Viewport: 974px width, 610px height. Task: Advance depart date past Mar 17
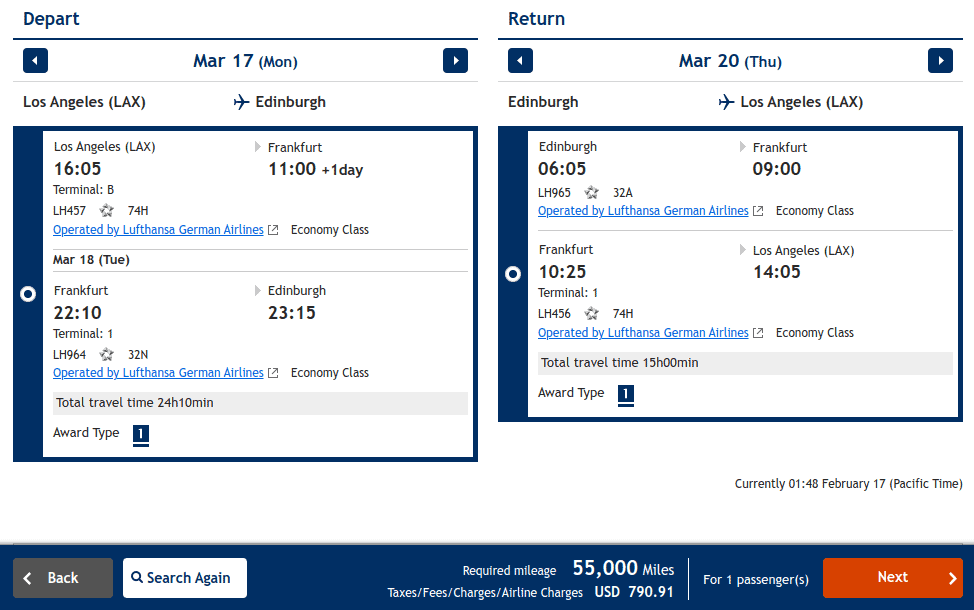pyautogui.click(x=455, y=60)
